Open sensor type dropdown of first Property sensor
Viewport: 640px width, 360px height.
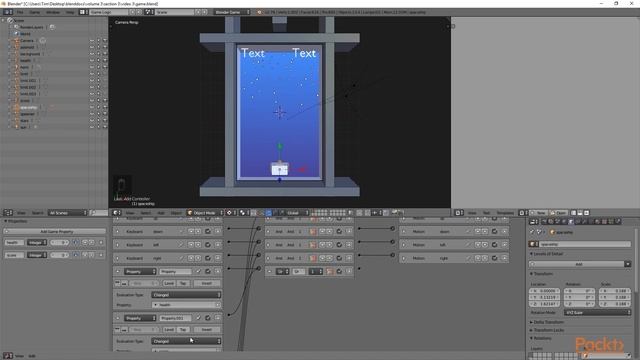140,271
